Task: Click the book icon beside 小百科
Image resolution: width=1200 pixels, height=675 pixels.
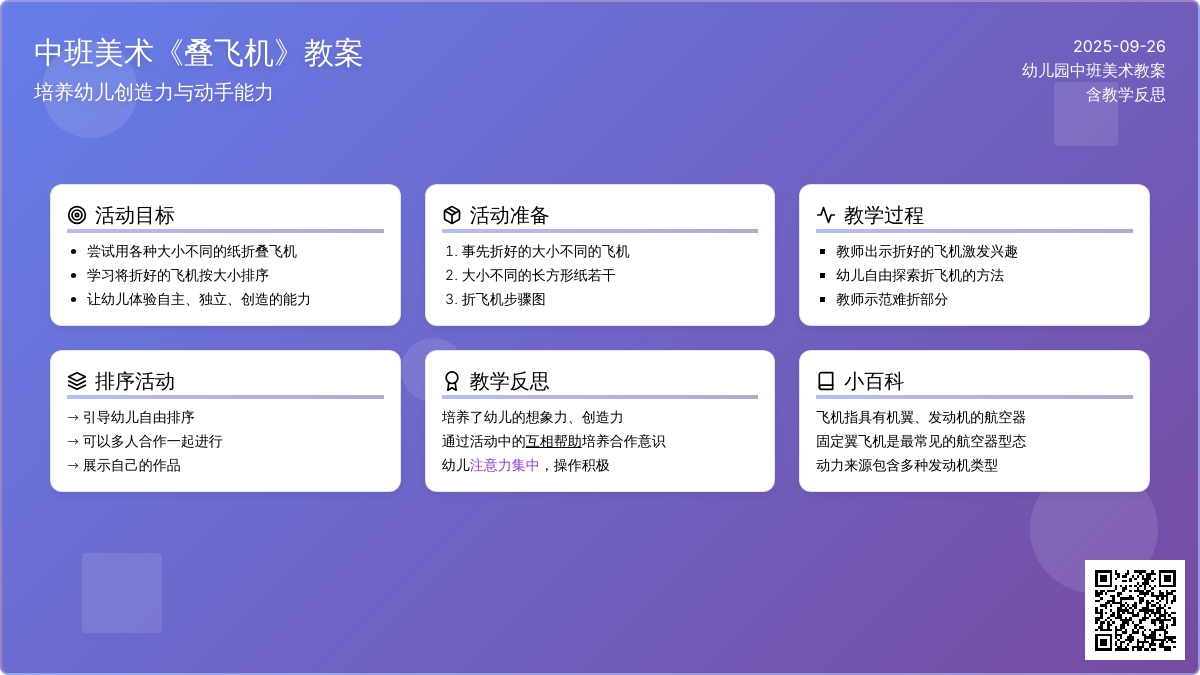Action: coord(826,381)
